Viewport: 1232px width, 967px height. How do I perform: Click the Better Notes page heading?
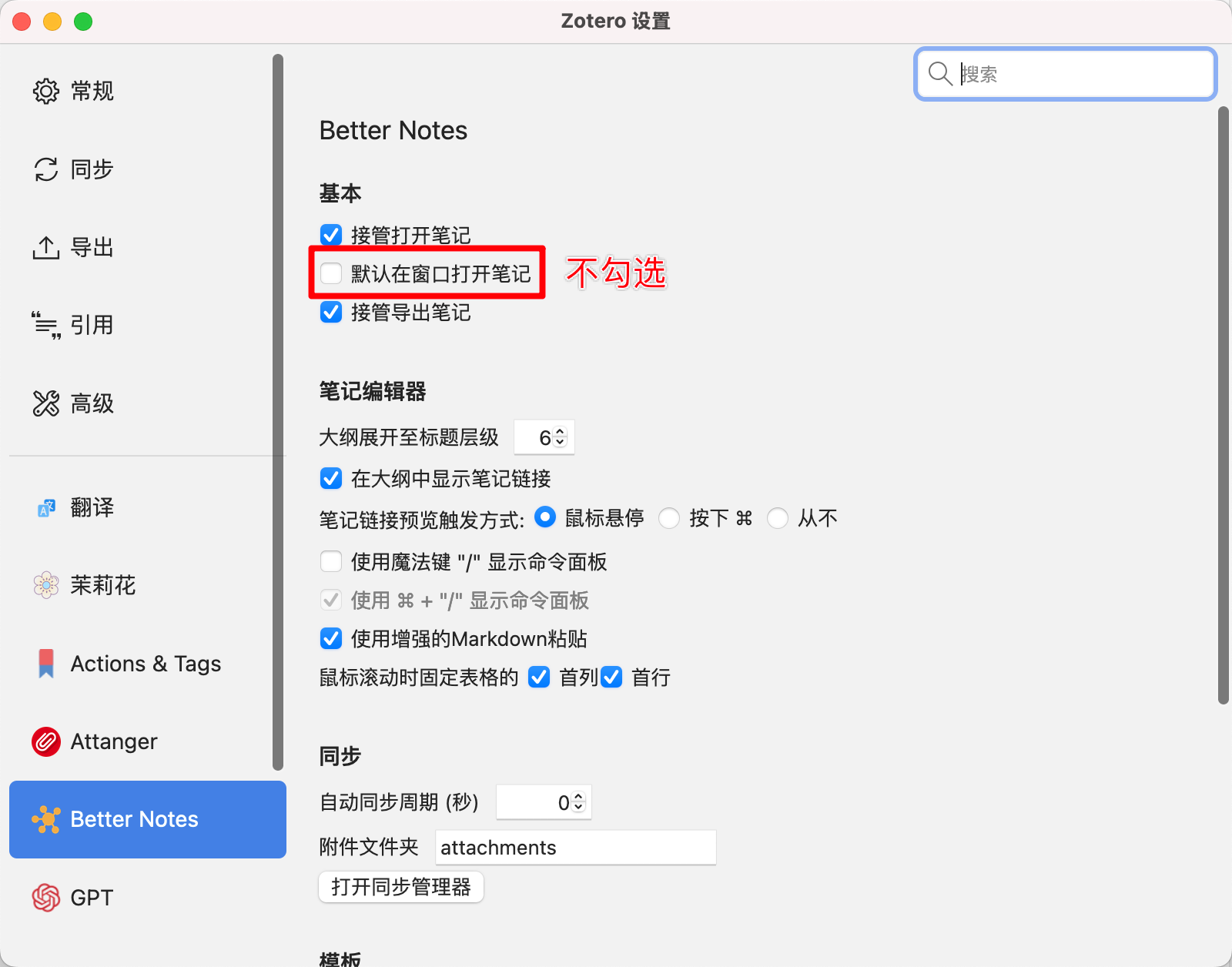[x=393, y=130]
